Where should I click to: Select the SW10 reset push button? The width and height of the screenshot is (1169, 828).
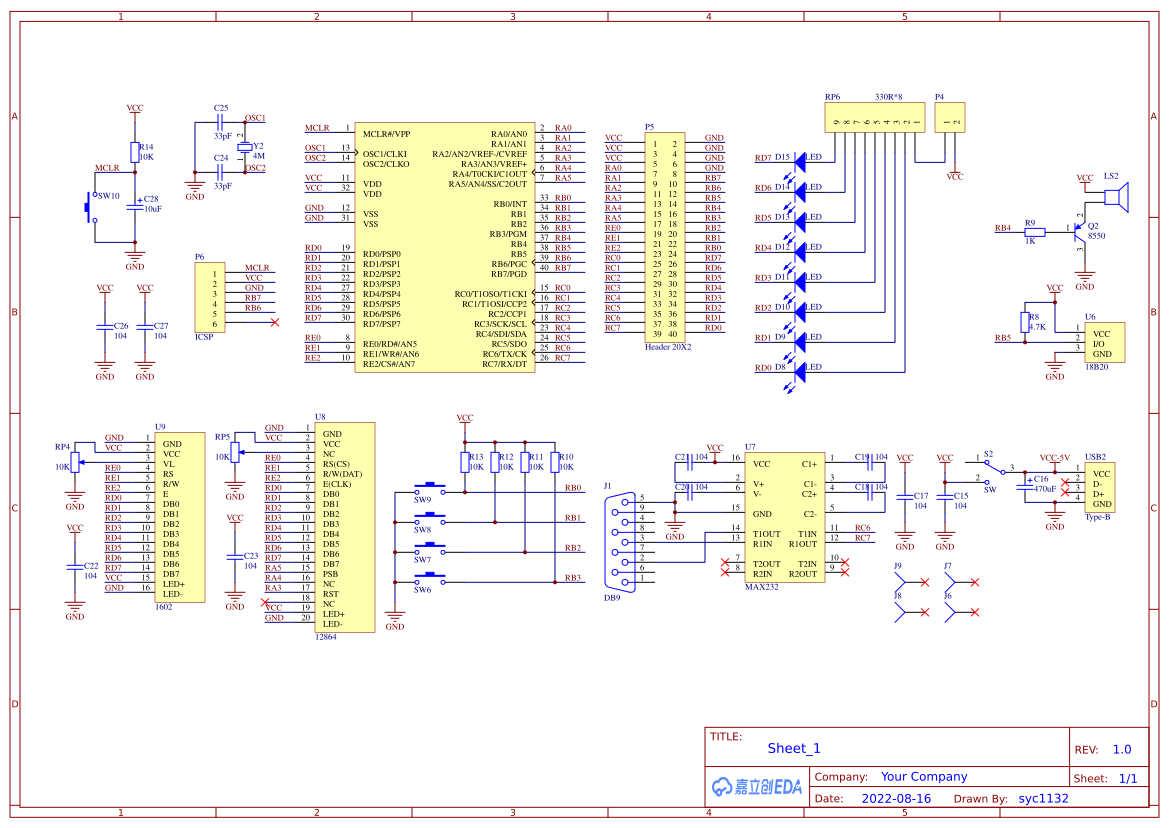(x=91, y=206)
